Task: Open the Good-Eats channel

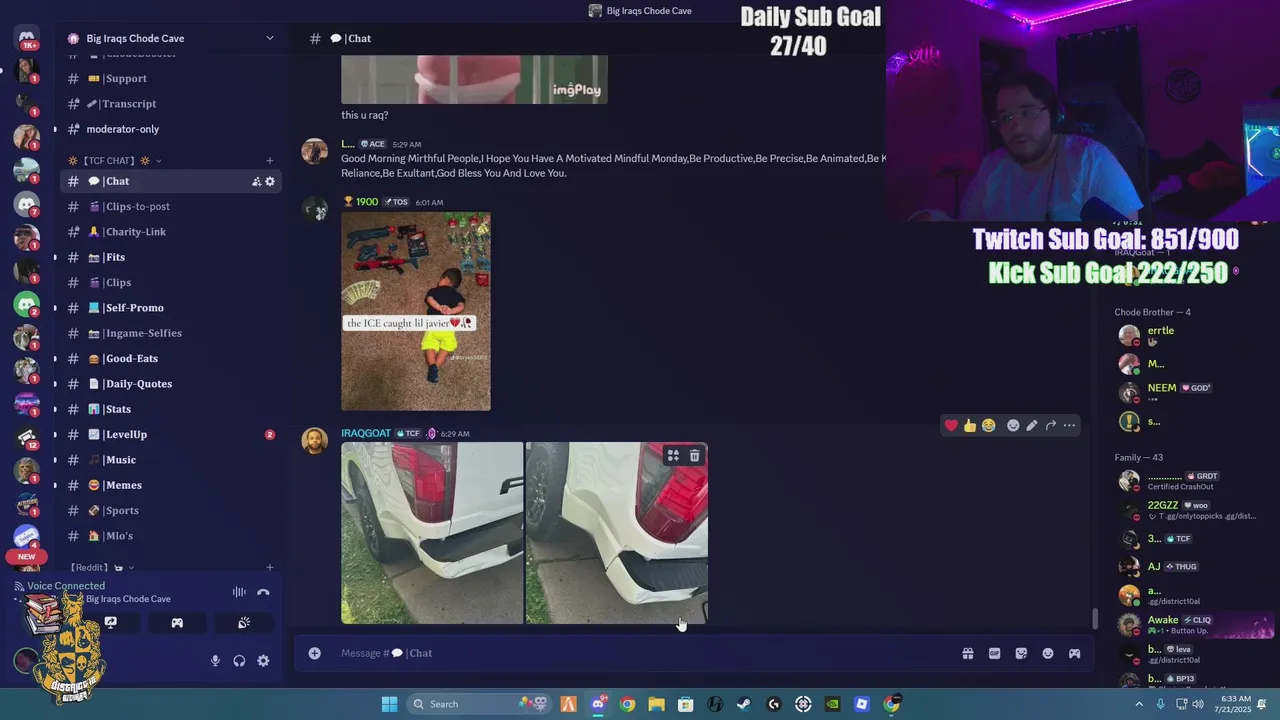Action: pos(170,358)
